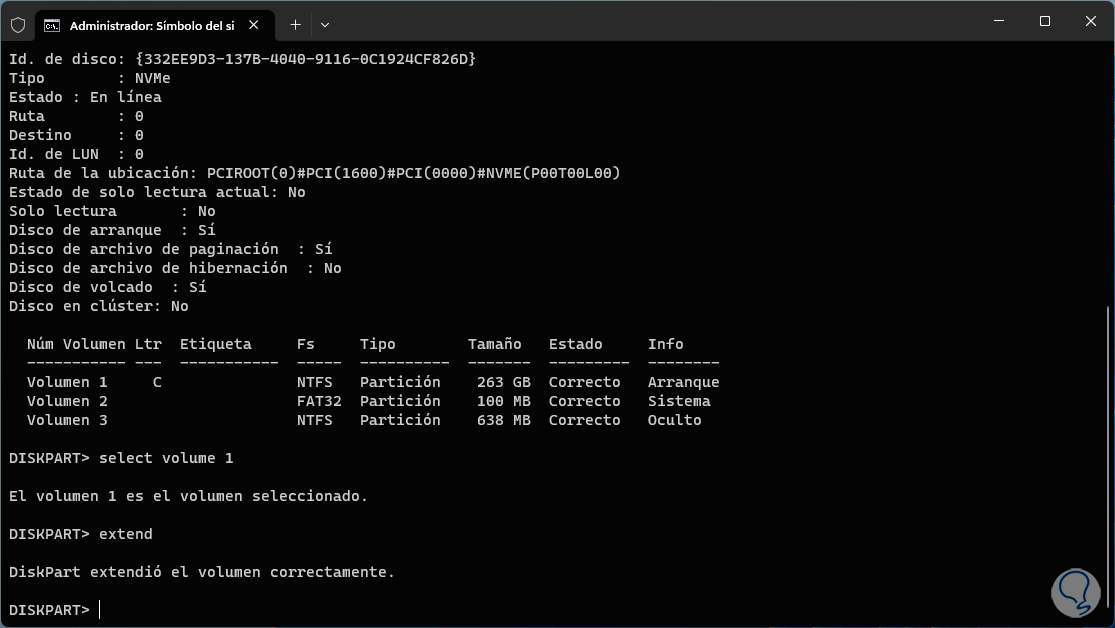
Task: Click the Tamaño column header
Action: point(494,344)
